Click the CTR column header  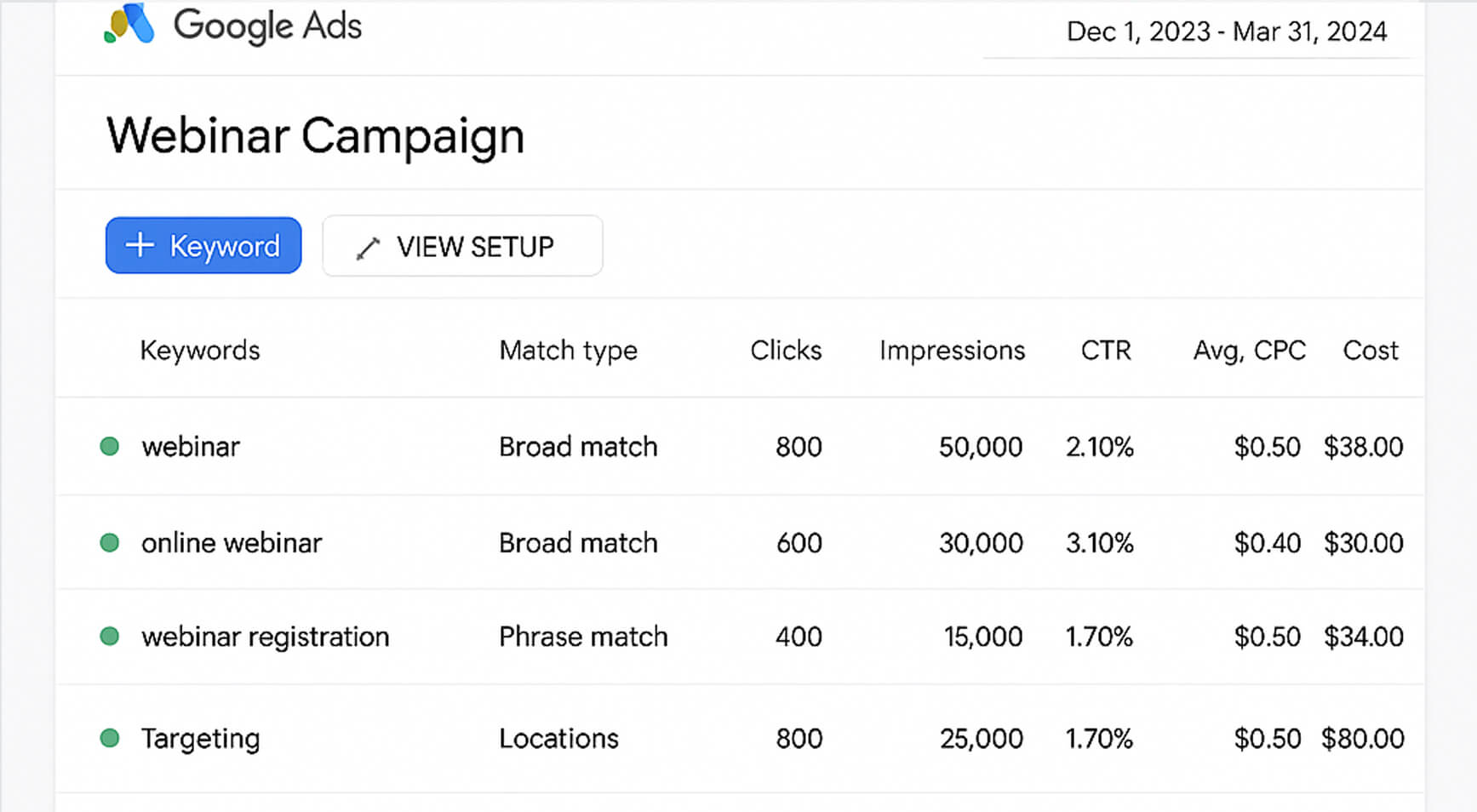click(x=1106, y=350)
